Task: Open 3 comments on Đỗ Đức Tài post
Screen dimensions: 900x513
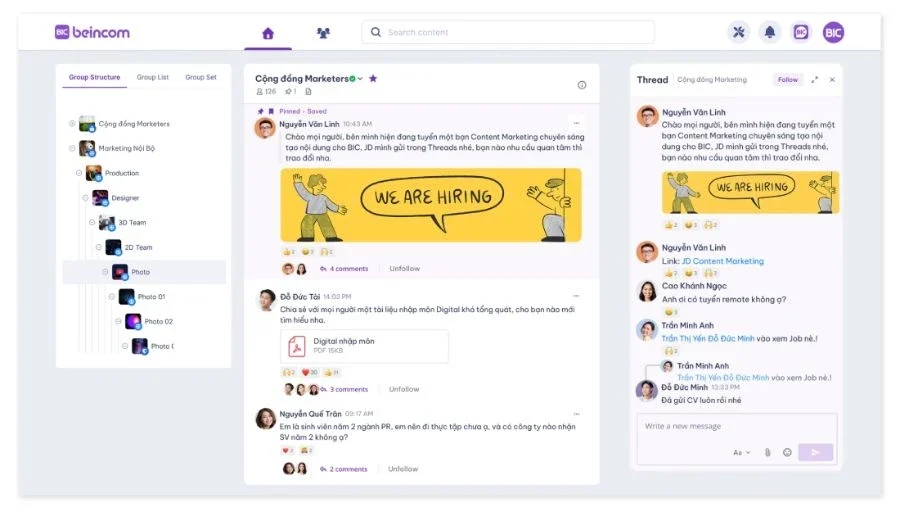Action: pos(344,389)
